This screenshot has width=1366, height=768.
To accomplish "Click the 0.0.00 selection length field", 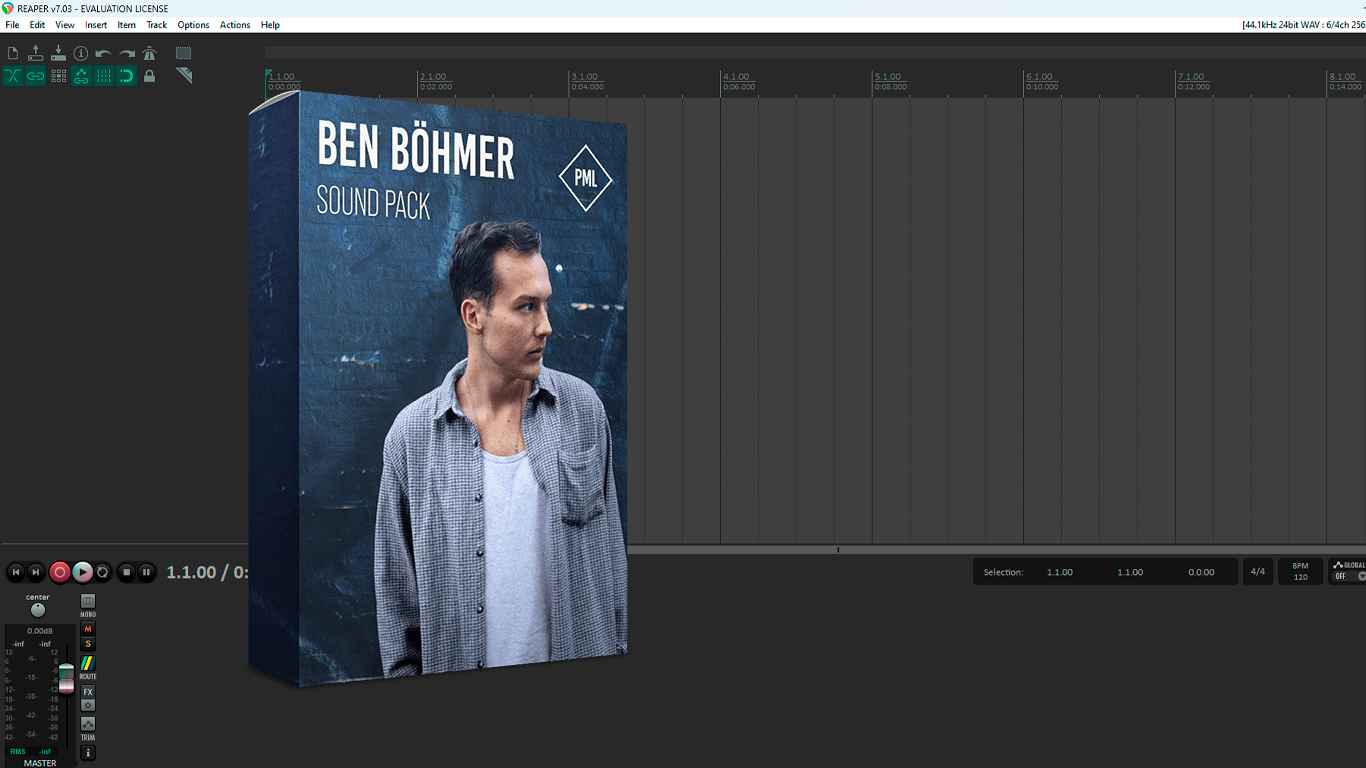I will (1201, 572).
